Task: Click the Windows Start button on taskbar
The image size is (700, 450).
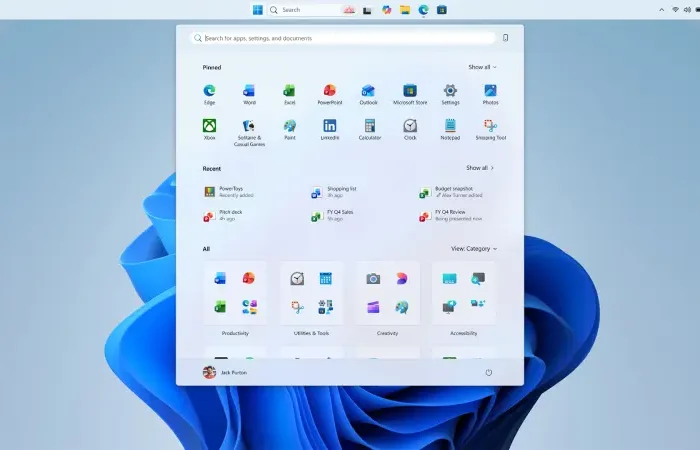Action: pyautogui.click(x=258, y=9)
